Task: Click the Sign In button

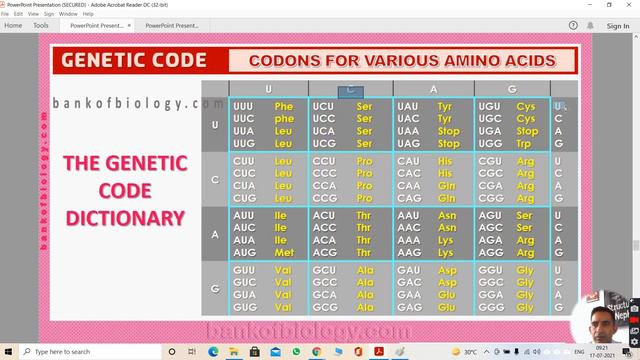Action: point(618,26)
